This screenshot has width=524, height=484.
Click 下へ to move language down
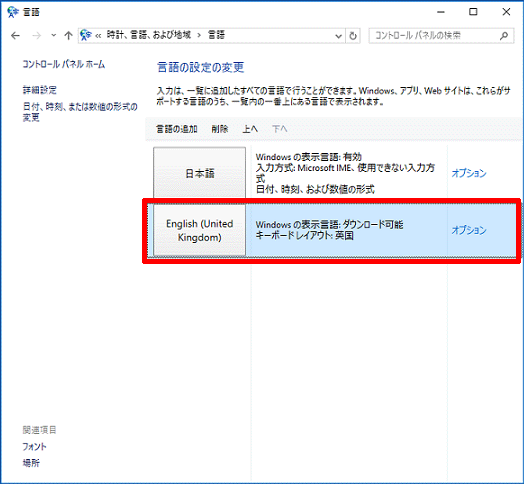[x=280, y=129]
